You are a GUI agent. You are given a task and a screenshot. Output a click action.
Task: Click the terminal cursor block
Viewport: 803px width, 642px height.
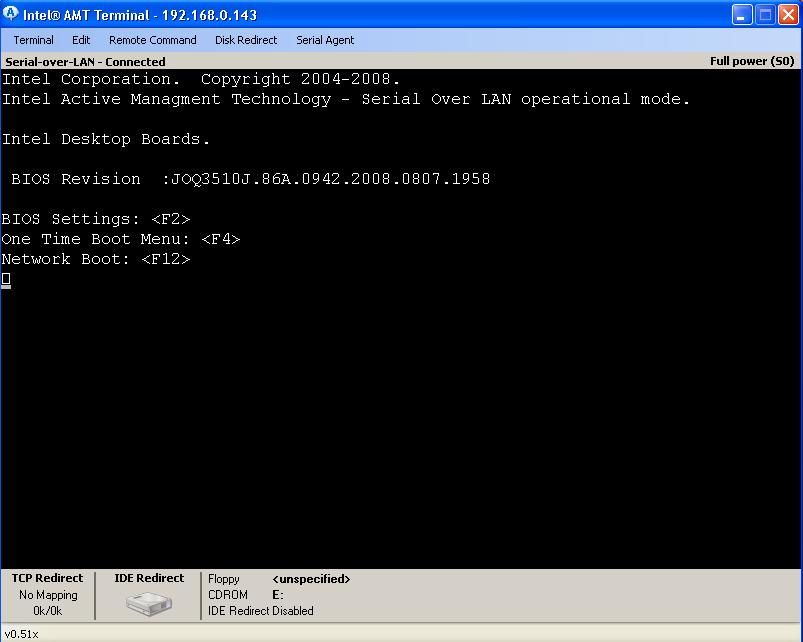point(6,280)
